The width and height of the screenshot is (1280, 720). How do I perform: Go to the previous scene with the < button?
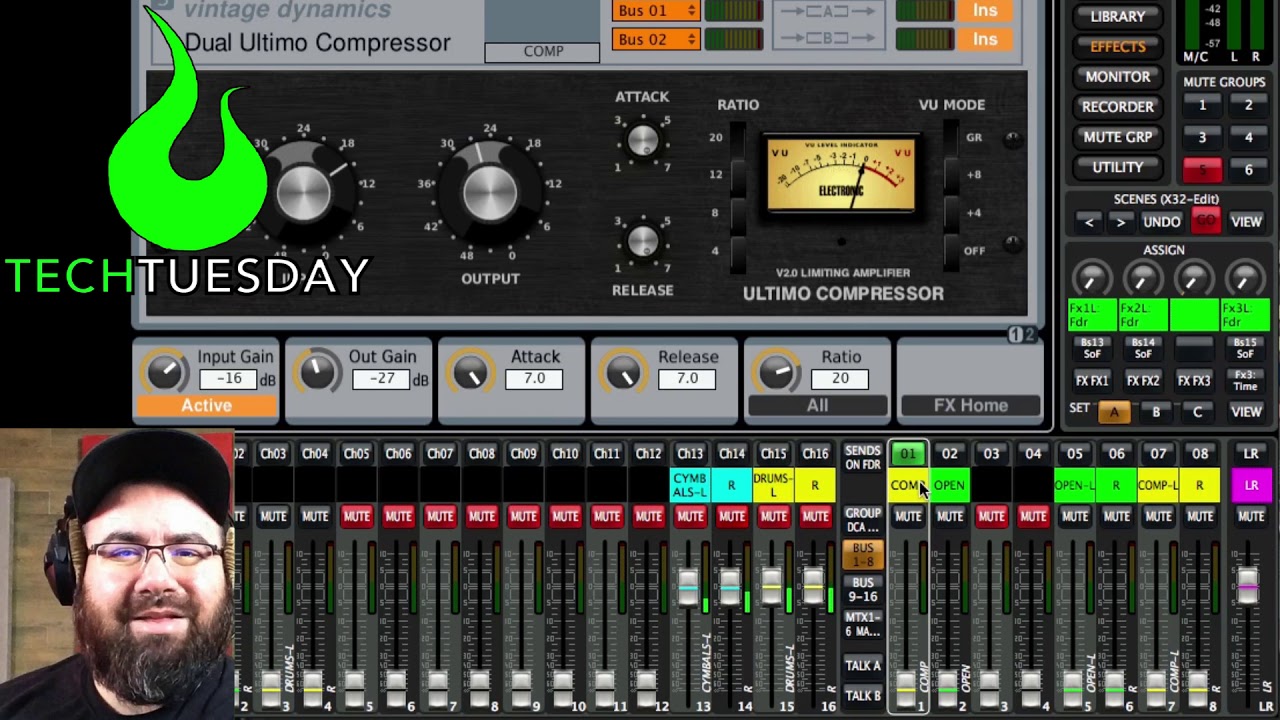(1090, 222)
